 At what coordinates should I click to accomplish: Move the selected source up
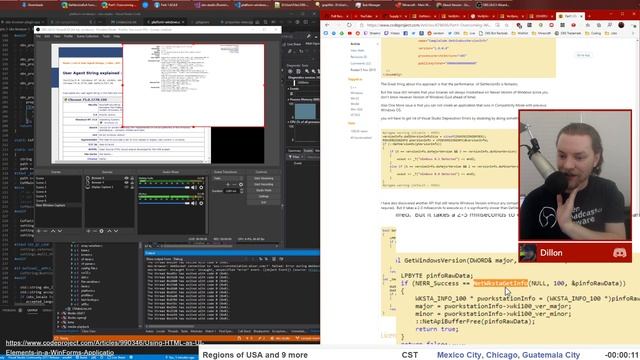109,231
